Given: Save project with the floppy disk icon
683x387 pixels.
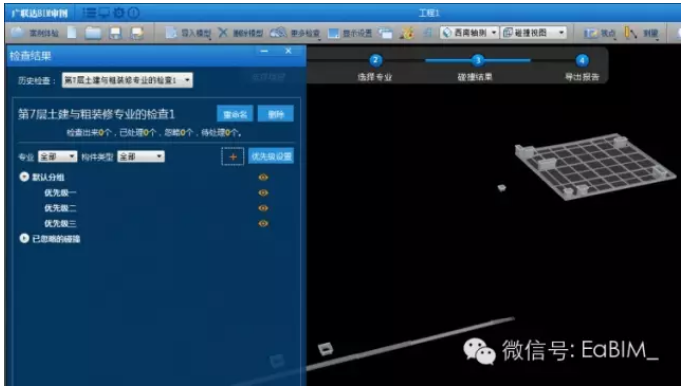Looking at the screenshot, I should tap(115, 33).
